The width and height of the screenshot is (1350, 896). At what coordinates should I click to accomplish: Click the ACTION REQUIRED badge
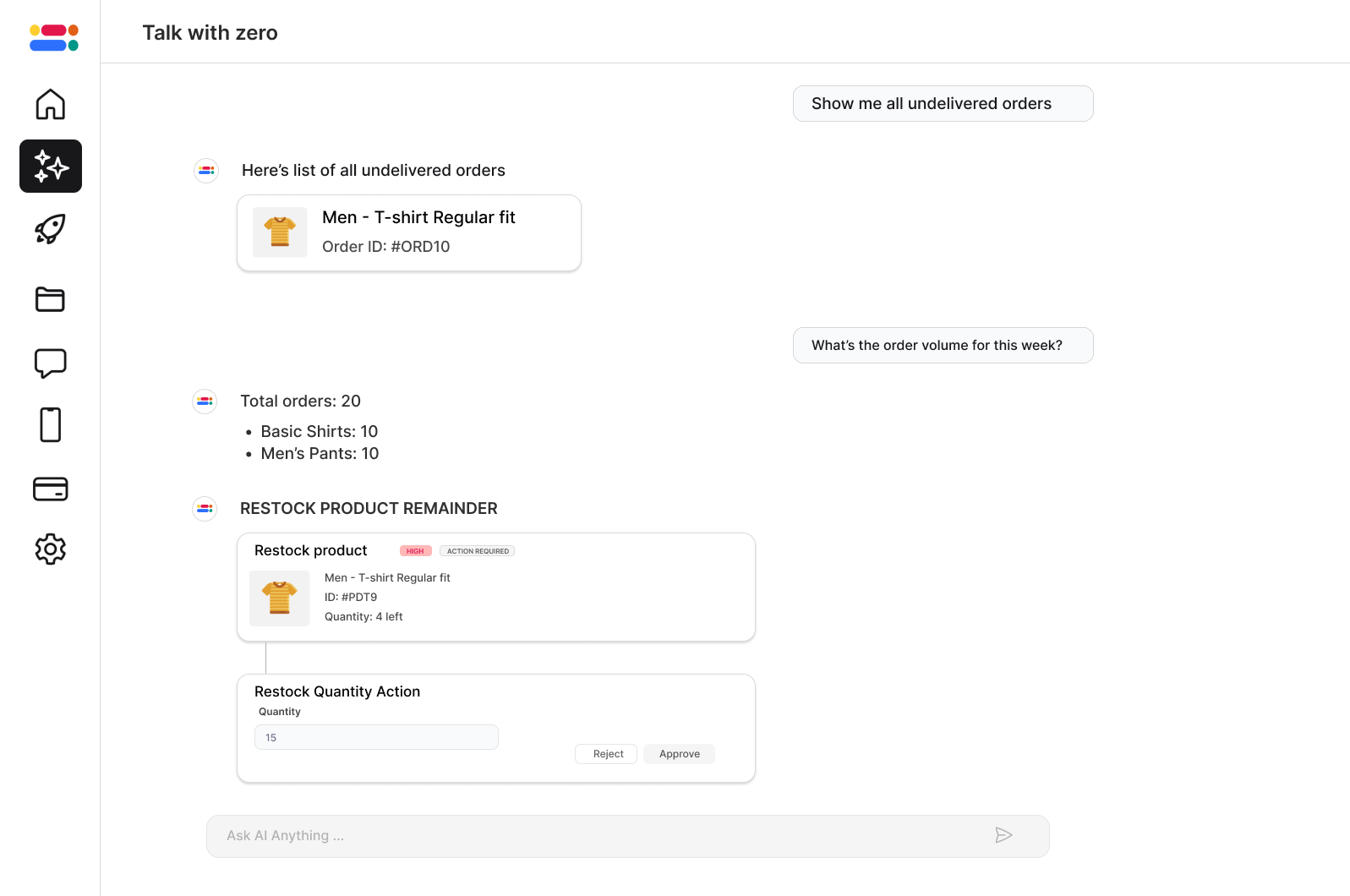coord(478,551)
